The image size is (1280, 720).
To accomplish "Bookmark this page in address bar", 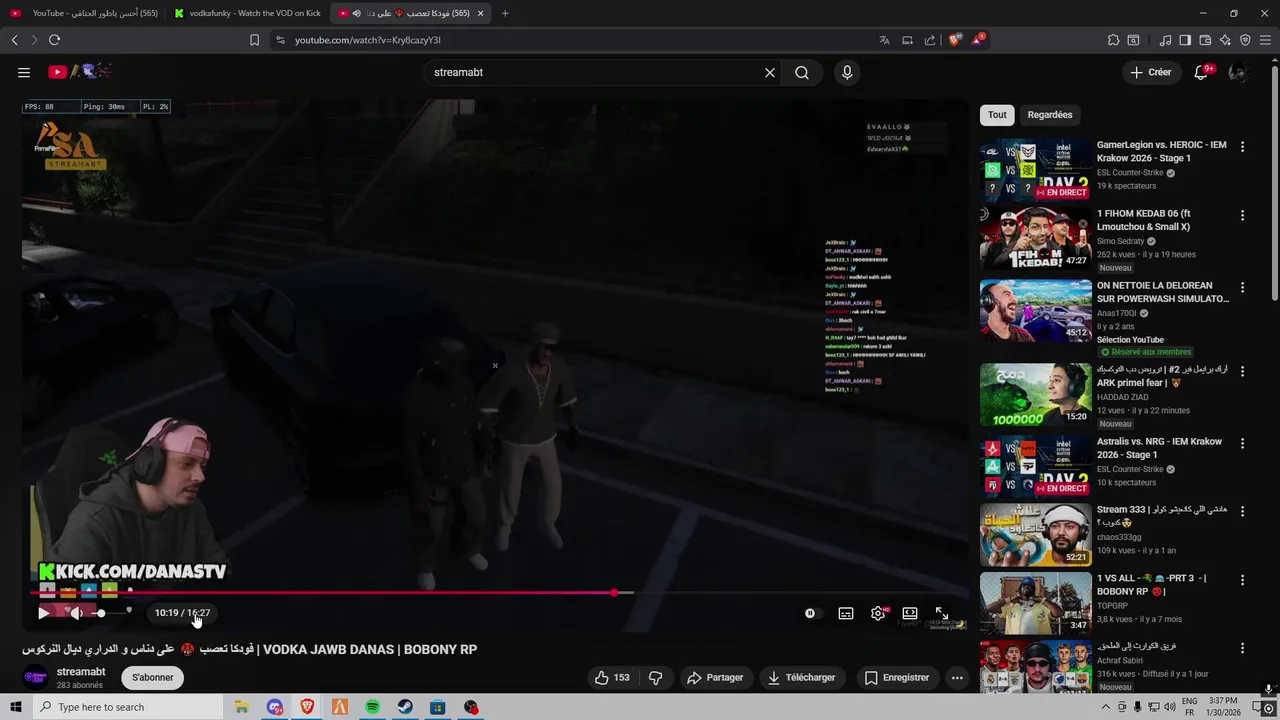I will click(254, 40).
